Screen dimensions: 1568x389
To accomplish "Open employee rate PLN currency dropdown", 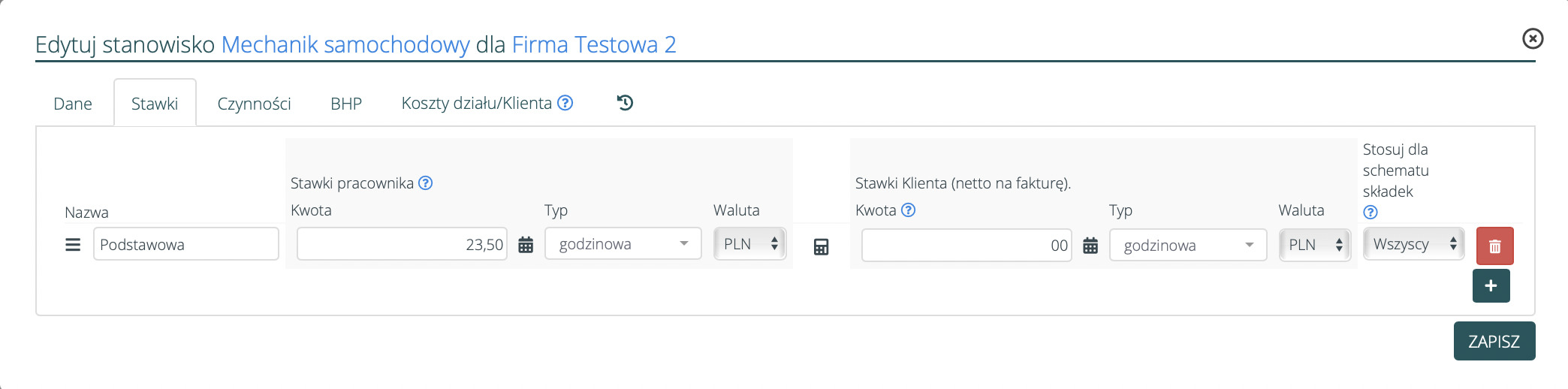I will (749, 244).
